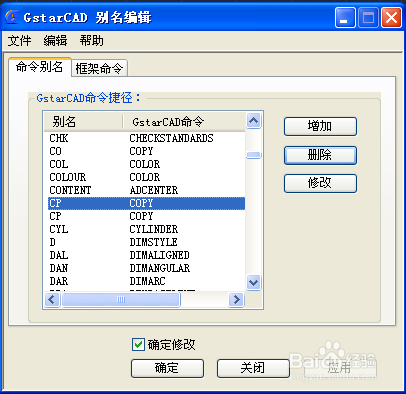Minimize the 别名编辑 window
The height and width of the screenshot is (394, 406).
click(x=345, y=17)
